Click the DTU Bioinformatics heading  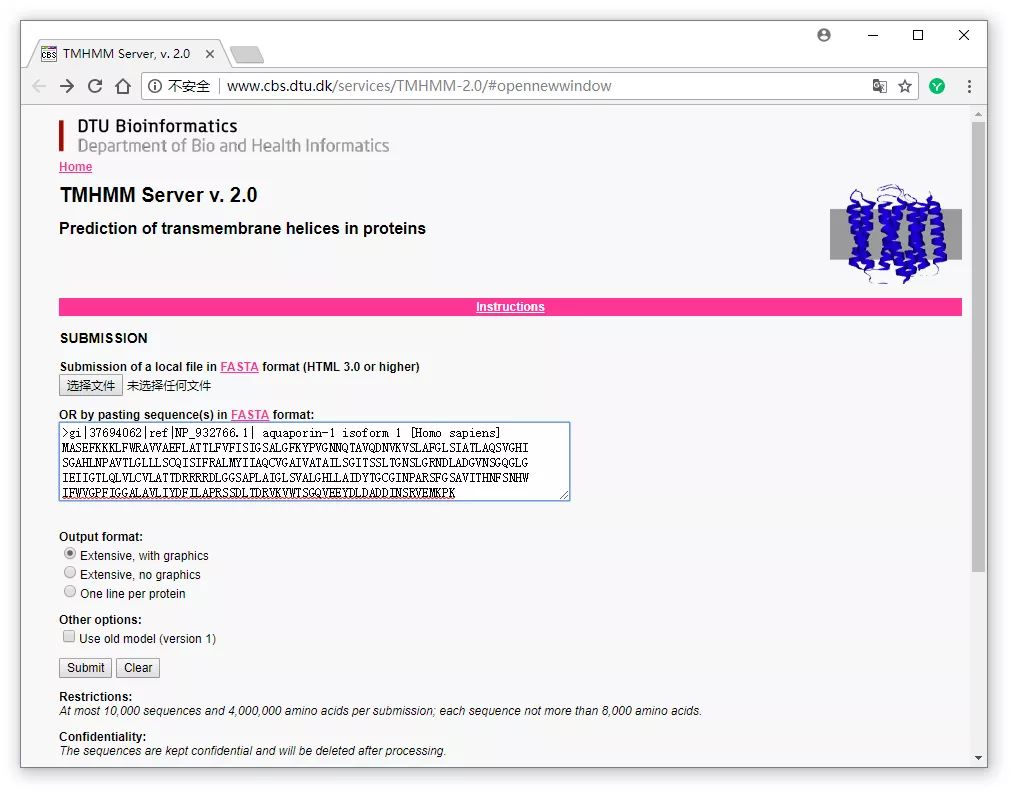157,126
